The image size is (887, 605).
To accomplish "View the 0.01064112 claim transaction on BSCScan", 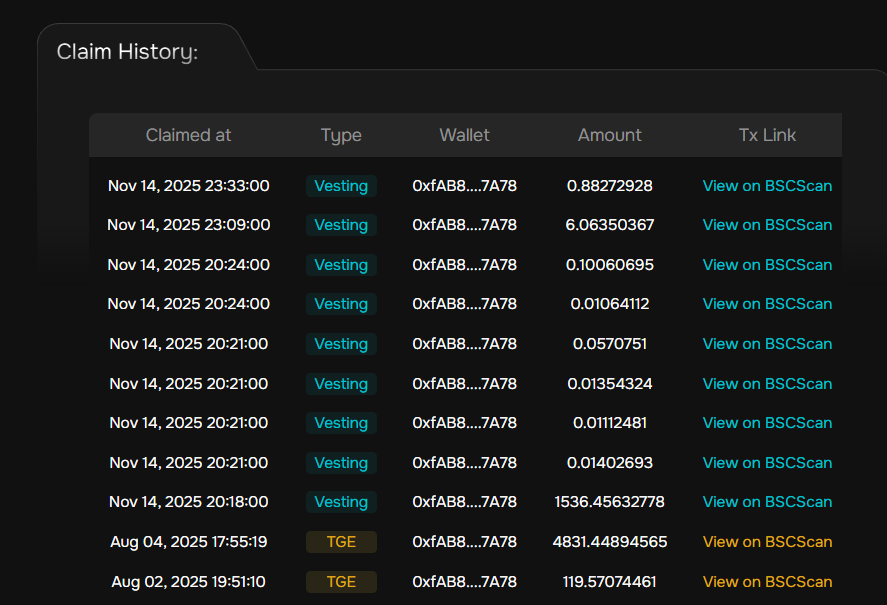I will (x=767, y=304).
